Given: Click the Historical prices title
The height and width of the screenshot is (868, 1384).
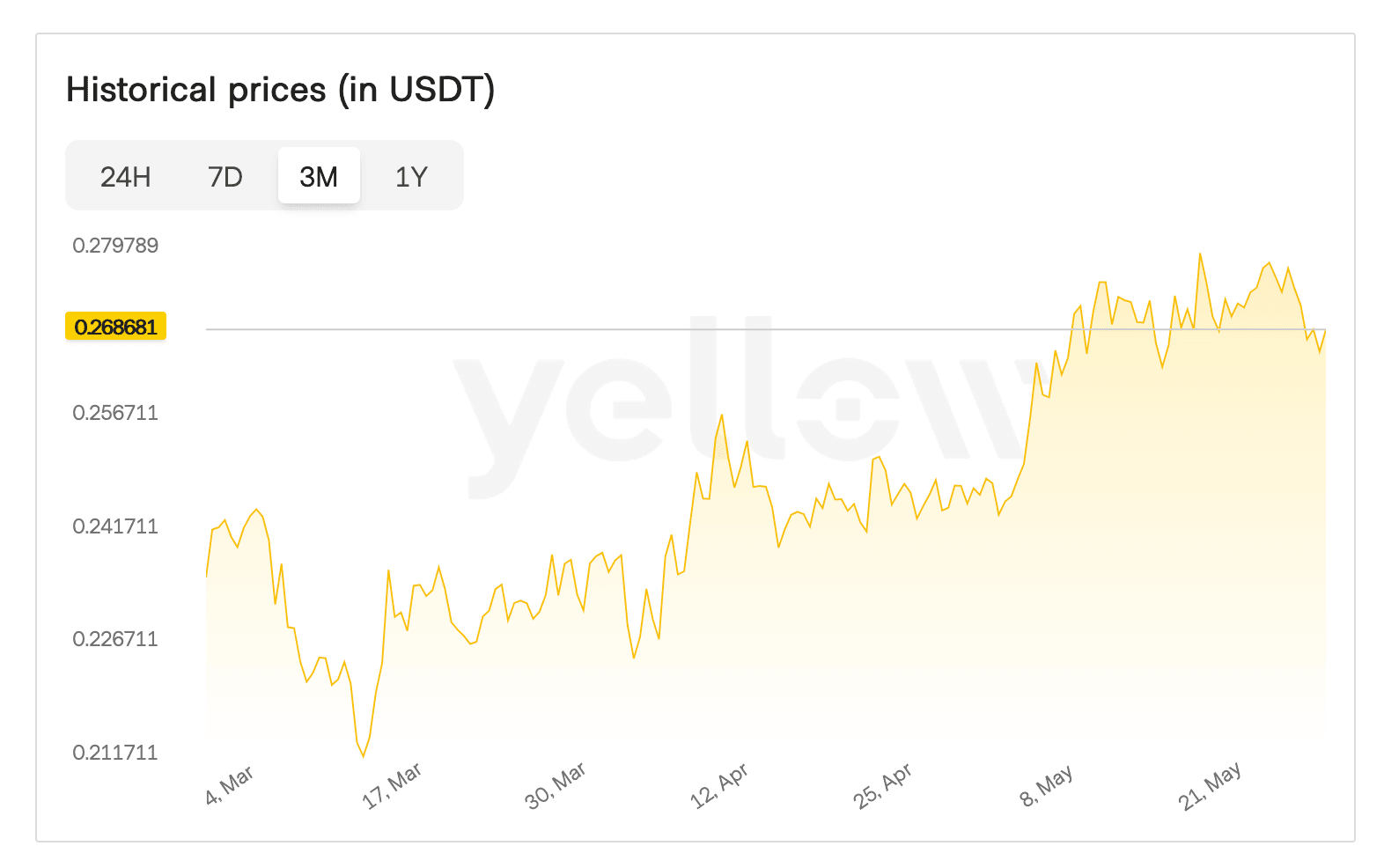Looking at the screenshot, I should click(x=282, y=88).
